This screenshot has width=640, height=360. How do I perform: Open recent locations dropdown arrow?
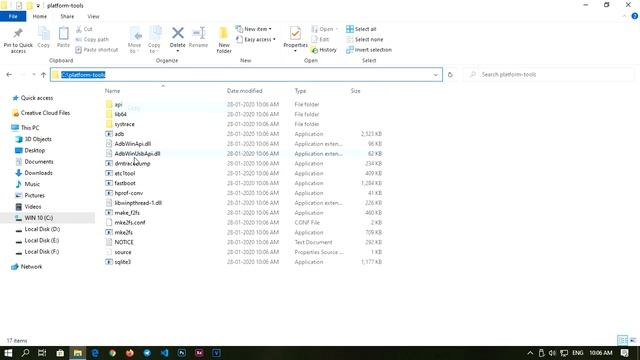point(33,75)
